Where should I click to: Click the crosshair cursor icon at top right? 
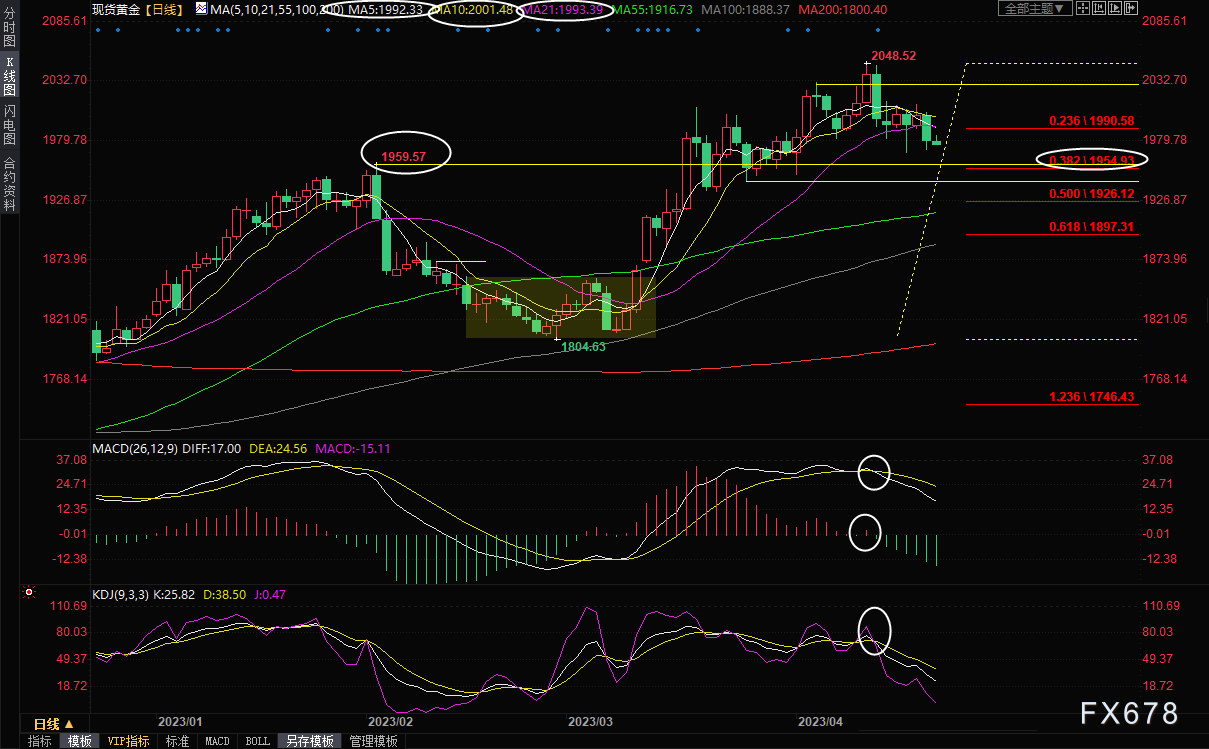point(1083,8)
